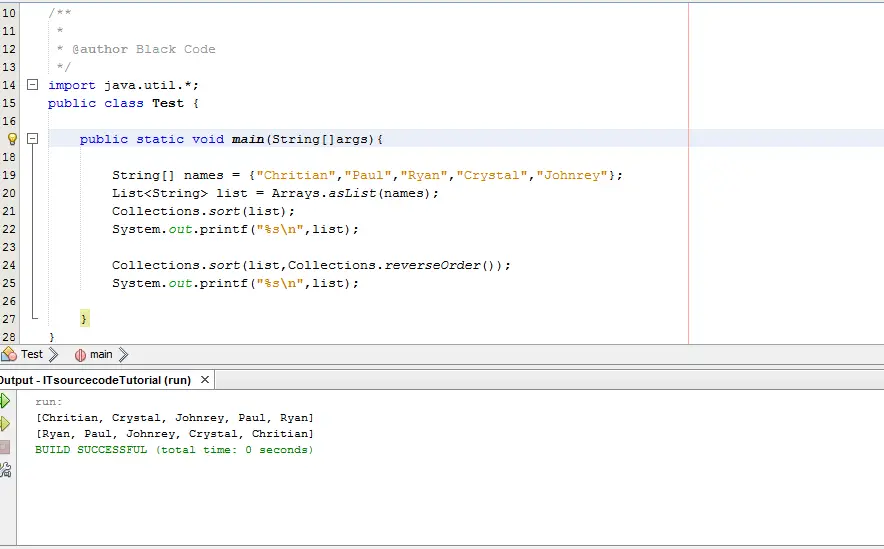This screenshot has width=884, height=549.
Task: Click the 'run:' output line
Action: point(49,402)
